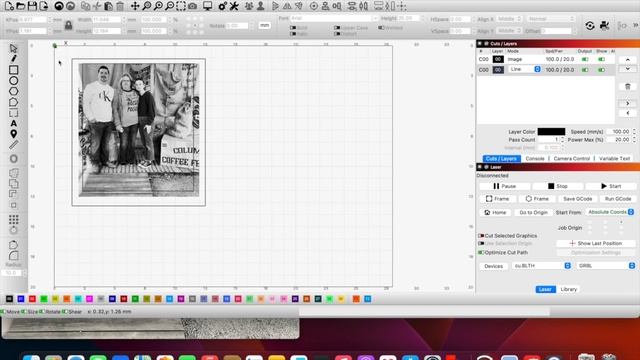The width and height of the screenshot is (640, 360).
Task: Toggle the Upper Case switch
Action: [x=337, y=28]
